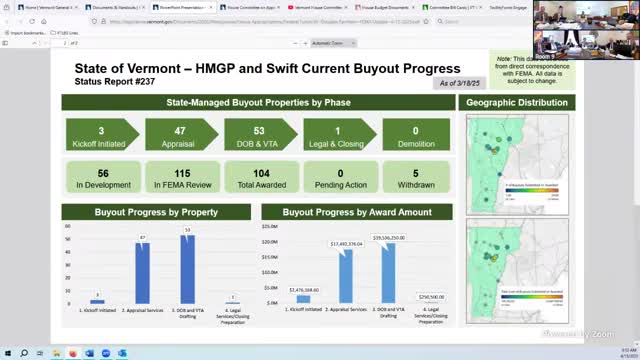The width and height of the screenshot is (640, 360).
Task: Switch to the House Committee on Appropriations tab
Action: point(250,7)
